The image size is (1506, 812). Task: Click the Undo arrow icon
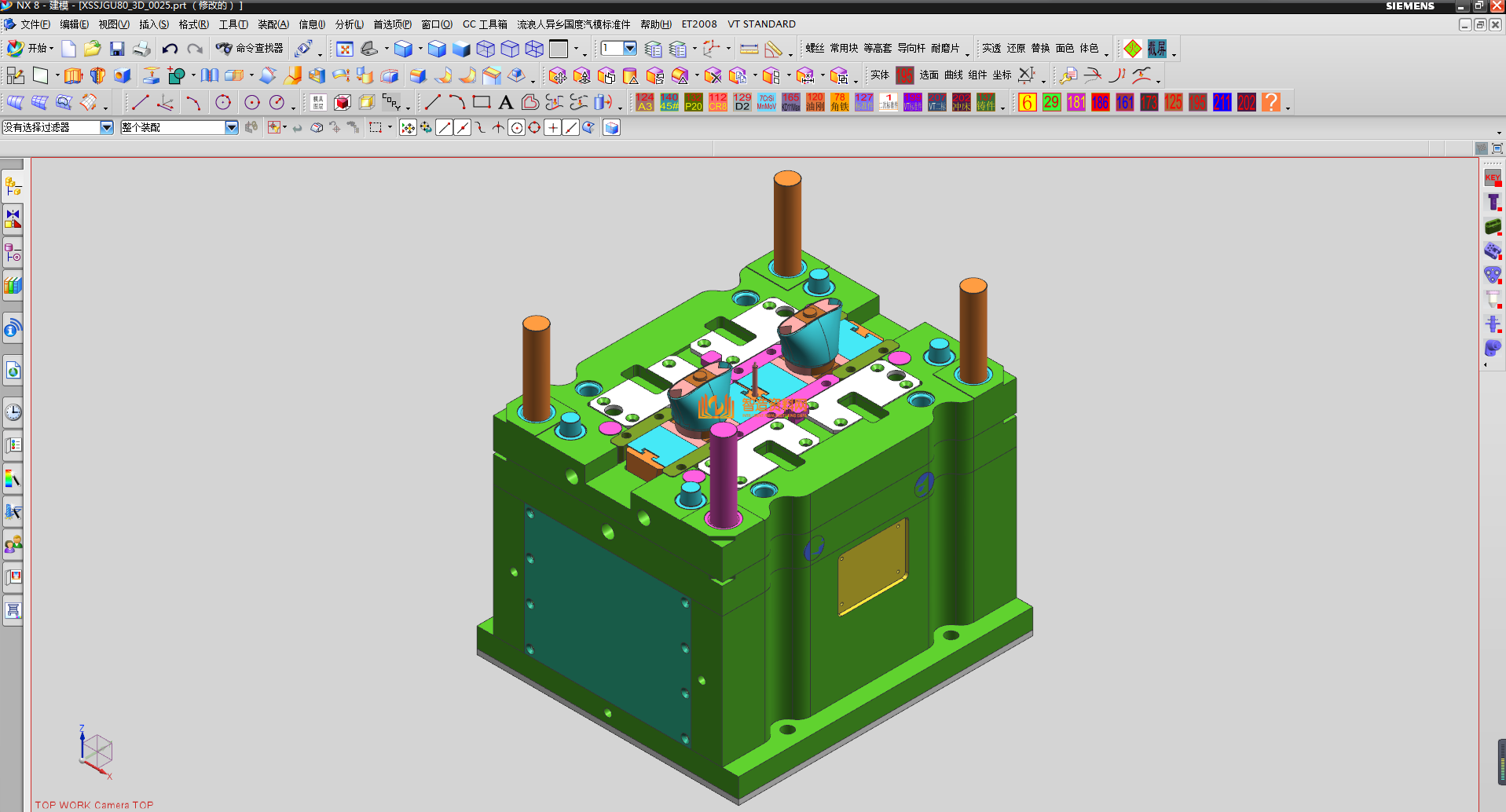170,49
